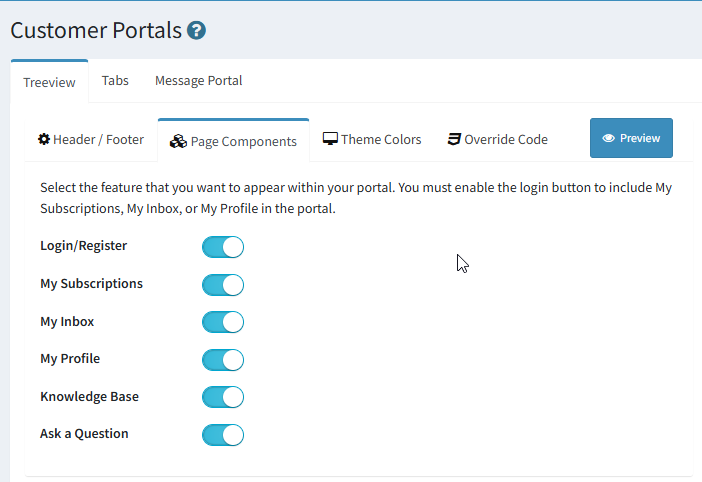
Task: Open the Customer Portals help icon
Action: click(x=197, y=30)
